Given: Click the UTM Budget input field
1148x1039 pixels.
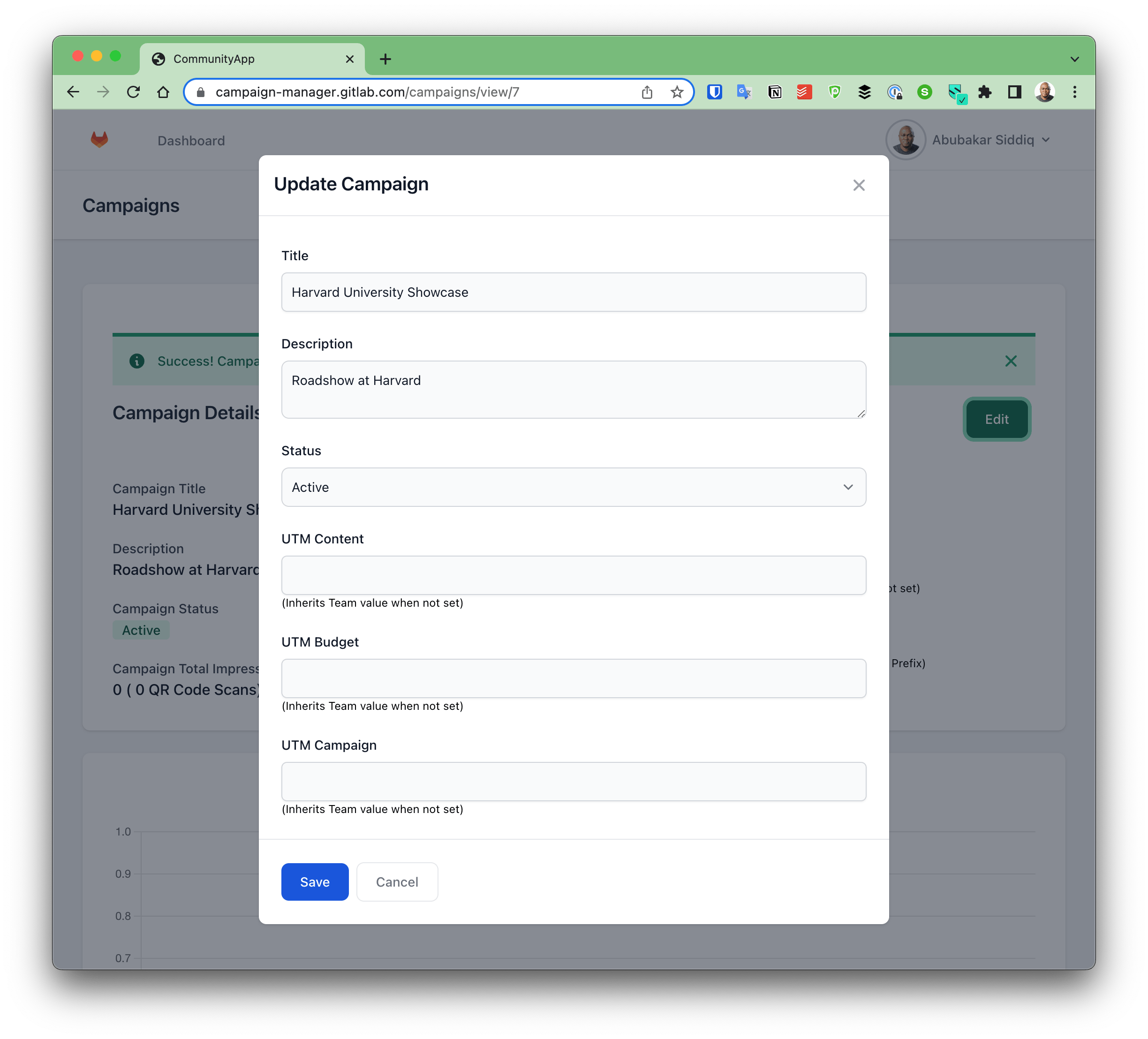Looking at the screenshot, I should tap(574, 678).
